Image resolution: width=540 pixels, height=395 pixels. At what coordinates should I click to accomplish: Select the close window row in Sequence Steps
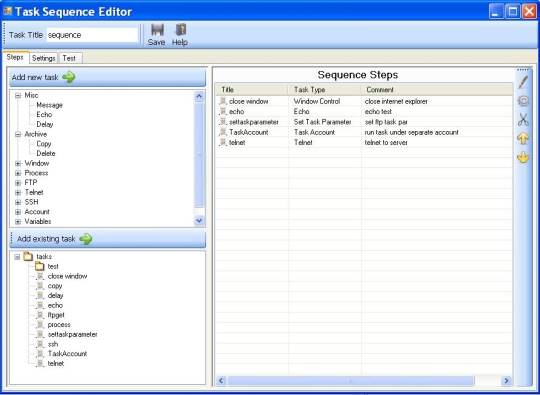(364, 101)
